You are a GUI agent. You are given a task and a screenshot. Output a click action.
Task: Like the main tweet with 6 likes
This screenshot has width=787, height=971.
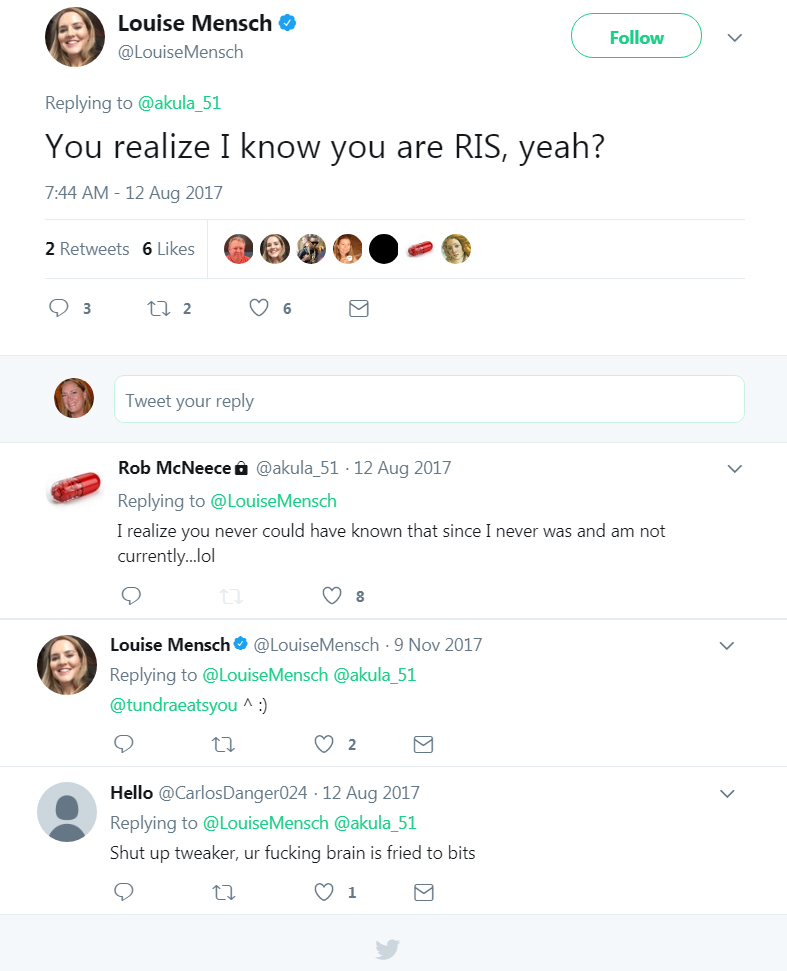click(259, 309)
